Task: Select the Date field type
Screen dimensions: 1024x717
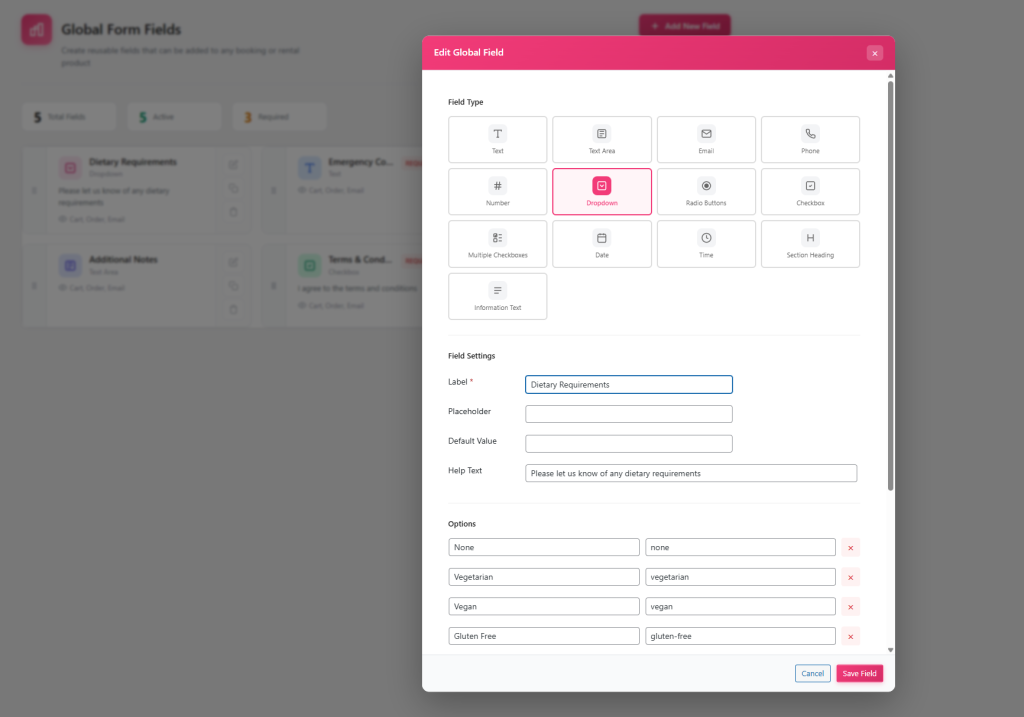Action: click(601, 244)
